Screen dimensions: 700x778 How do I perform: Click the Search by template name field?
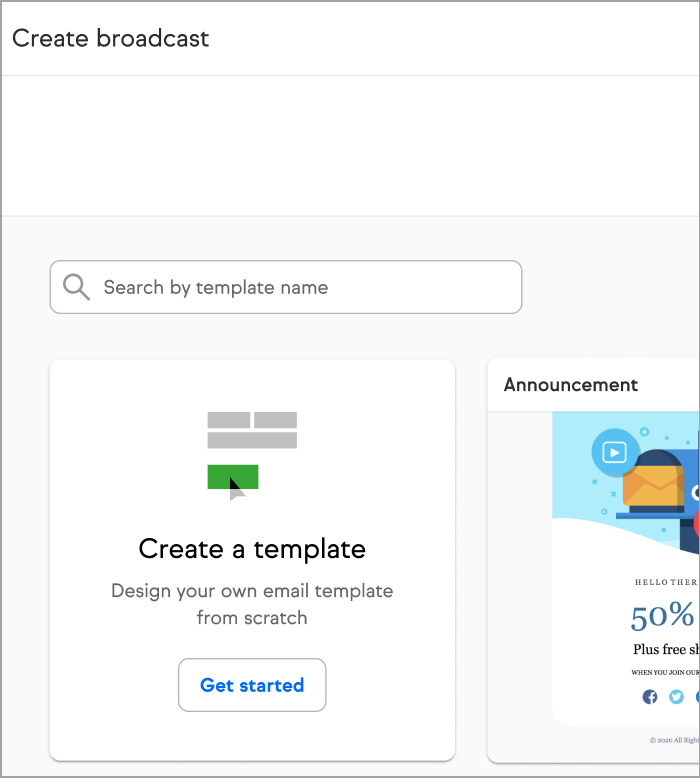[286, 287]
